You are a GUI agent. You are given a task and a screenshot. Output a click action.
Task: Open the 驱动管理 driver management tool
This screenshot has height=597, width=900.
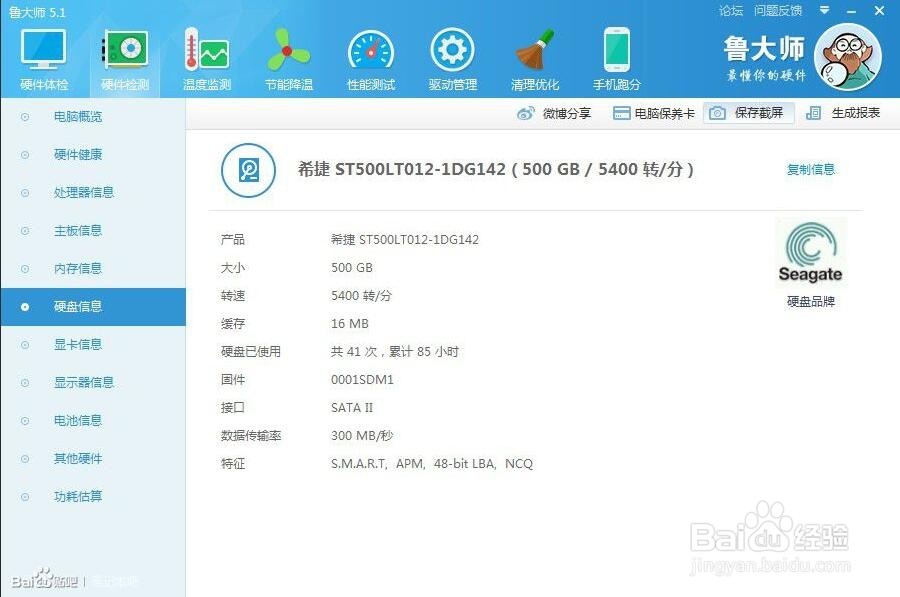(x=452, y=55)
